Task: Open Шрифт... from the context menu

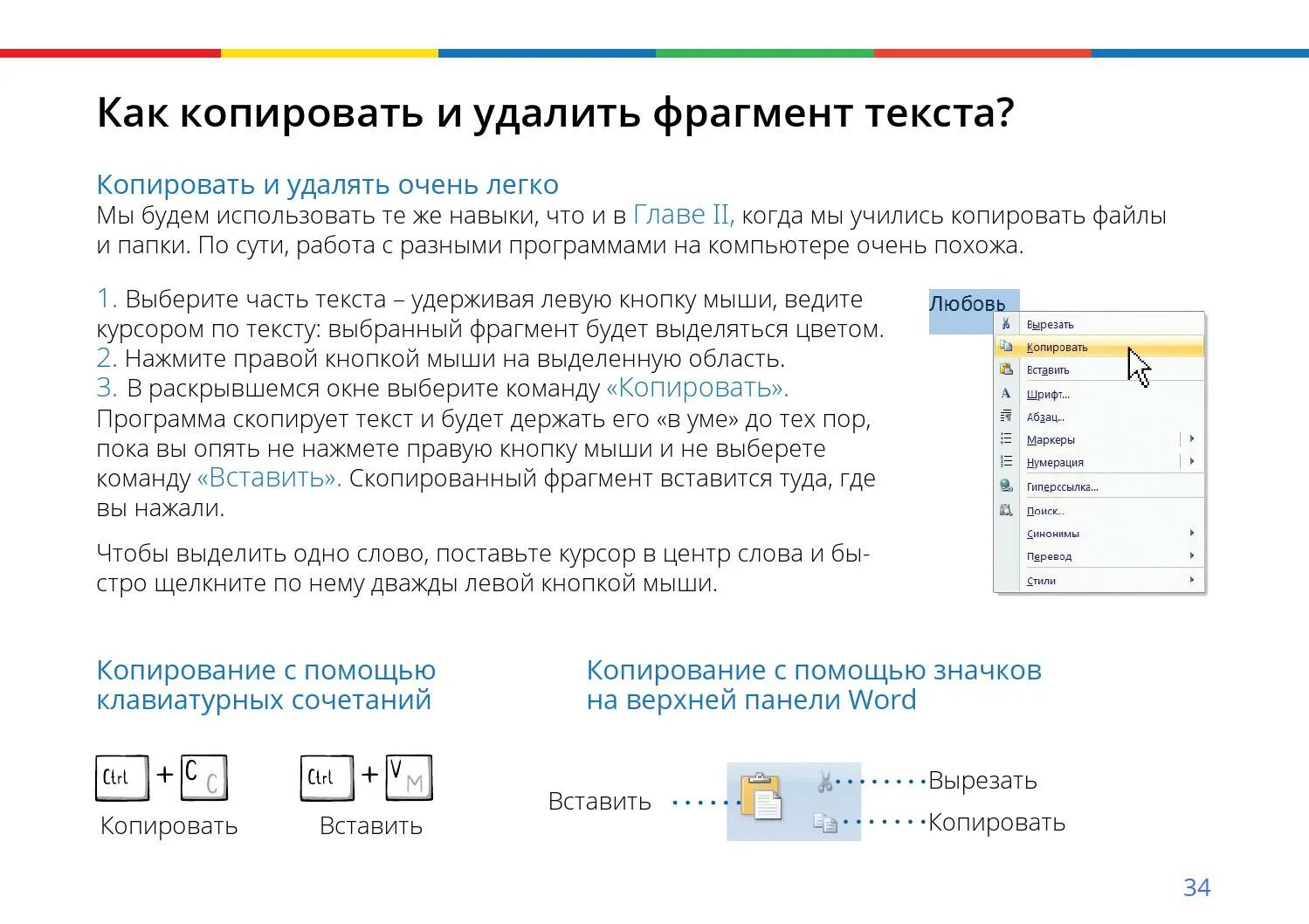Action: (1099, 394)
